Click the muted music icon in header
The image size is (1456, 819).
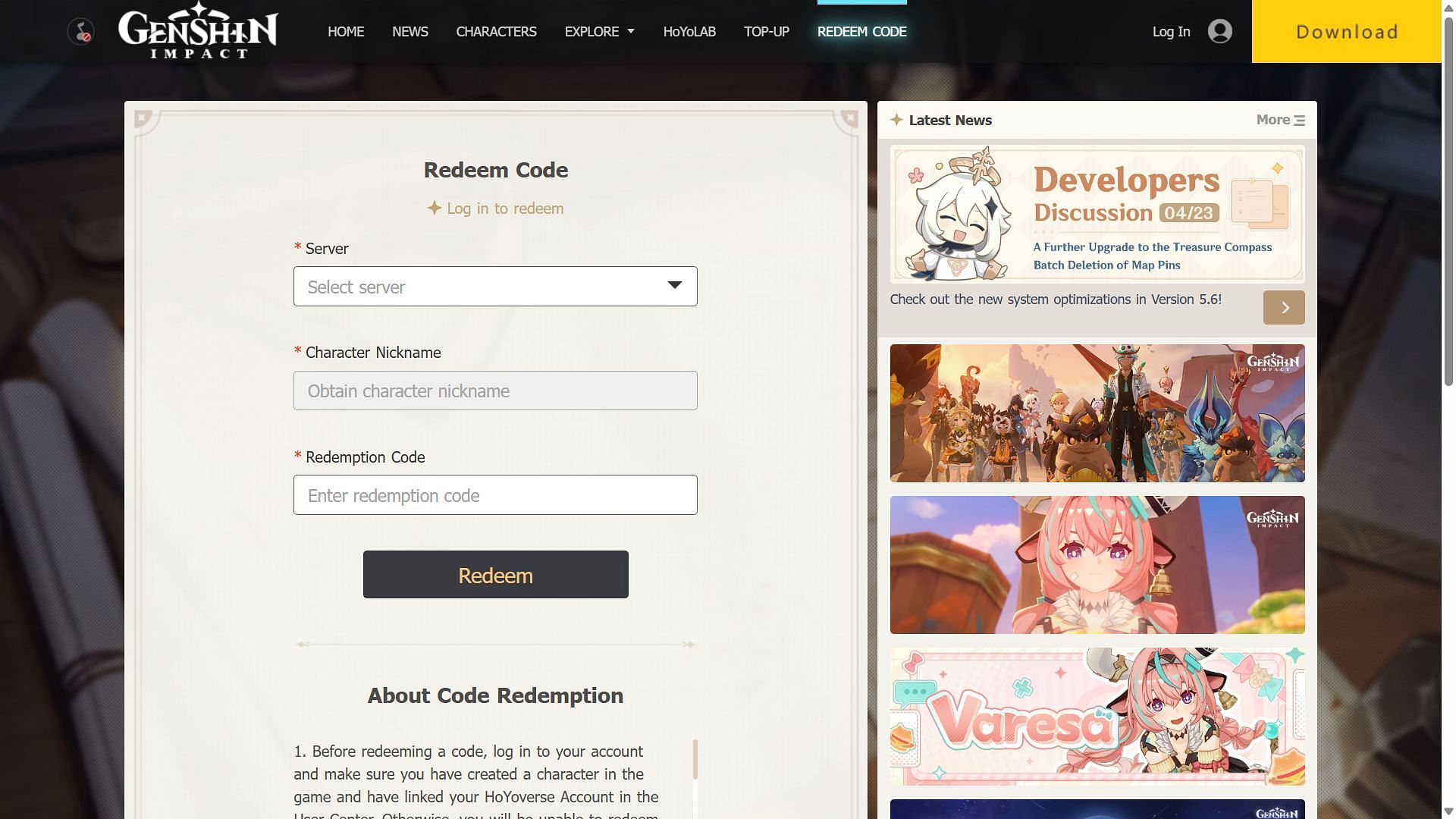pyautogui.click(x=80, y=32)
